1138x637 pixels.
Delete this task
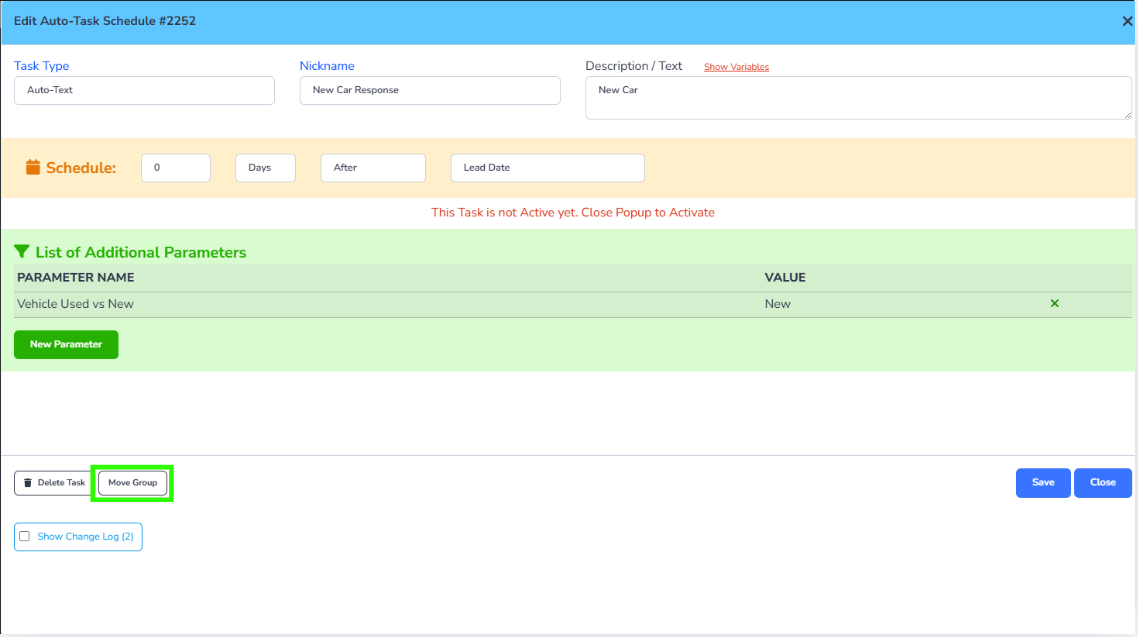point(54,482)
